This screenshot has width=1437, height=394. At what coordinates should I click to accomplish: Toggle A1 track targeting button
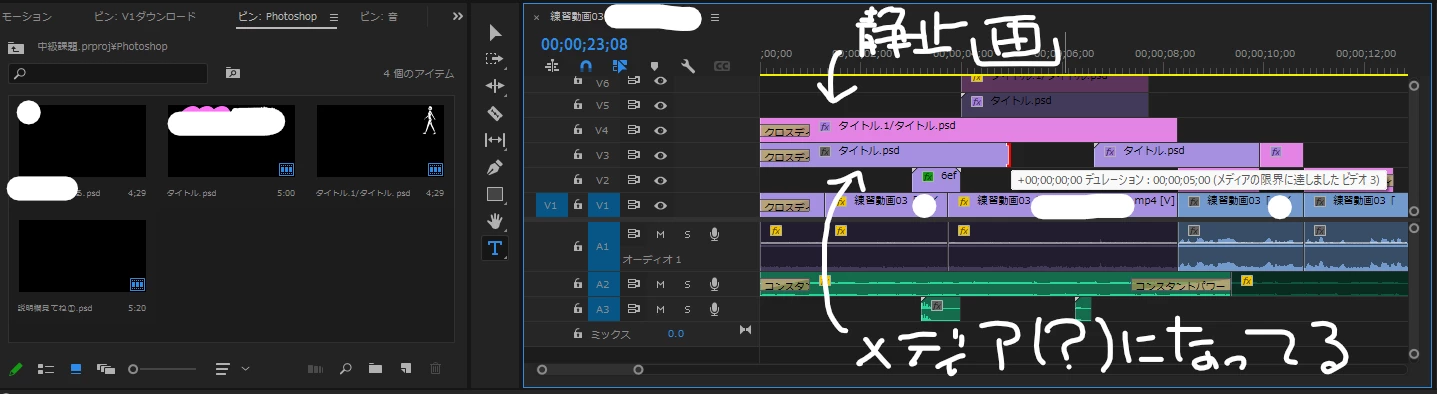[x=603, y=246]
